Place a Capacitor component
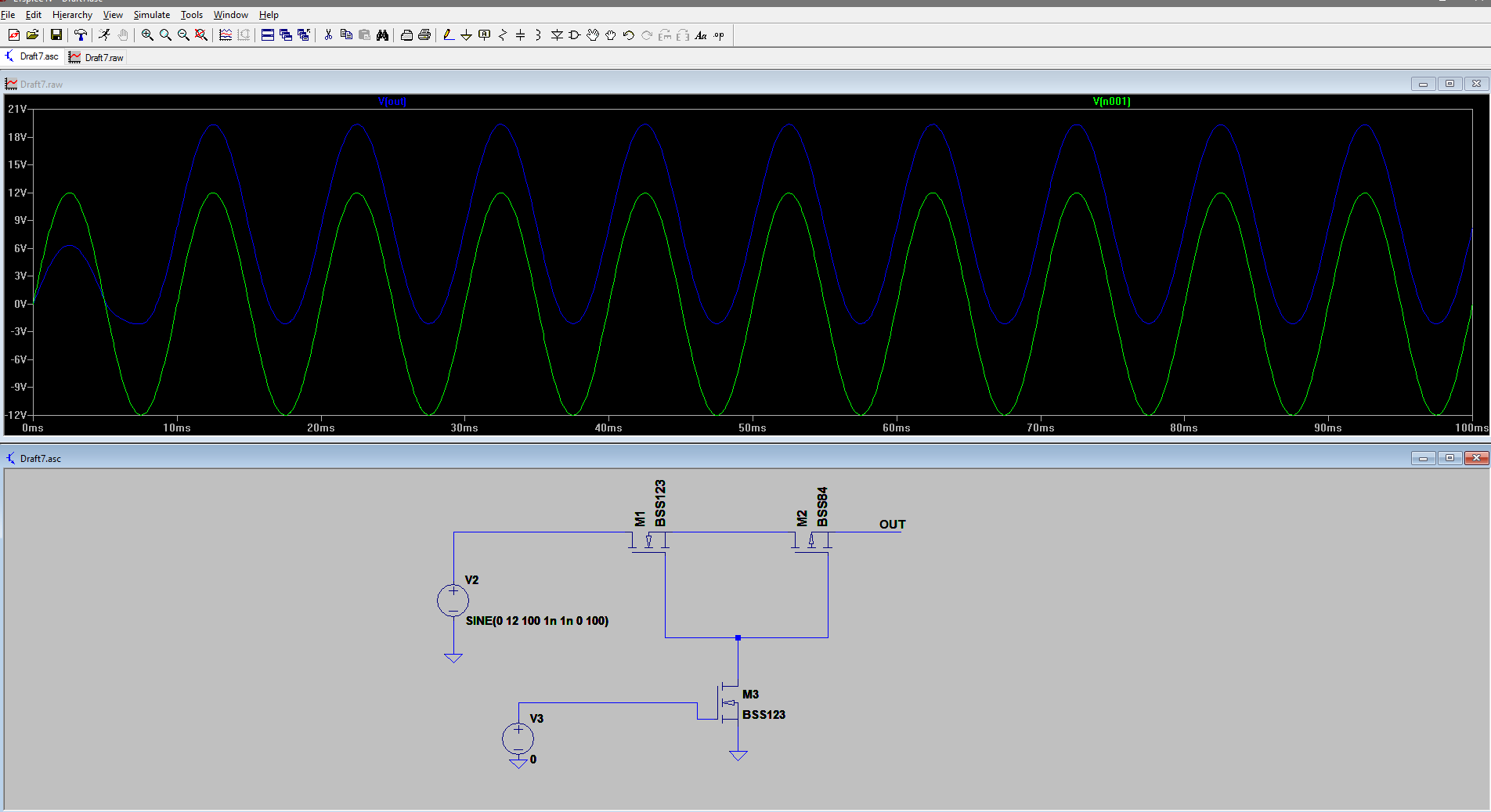This screenshot has width=1491, height=812. point(520,34)
